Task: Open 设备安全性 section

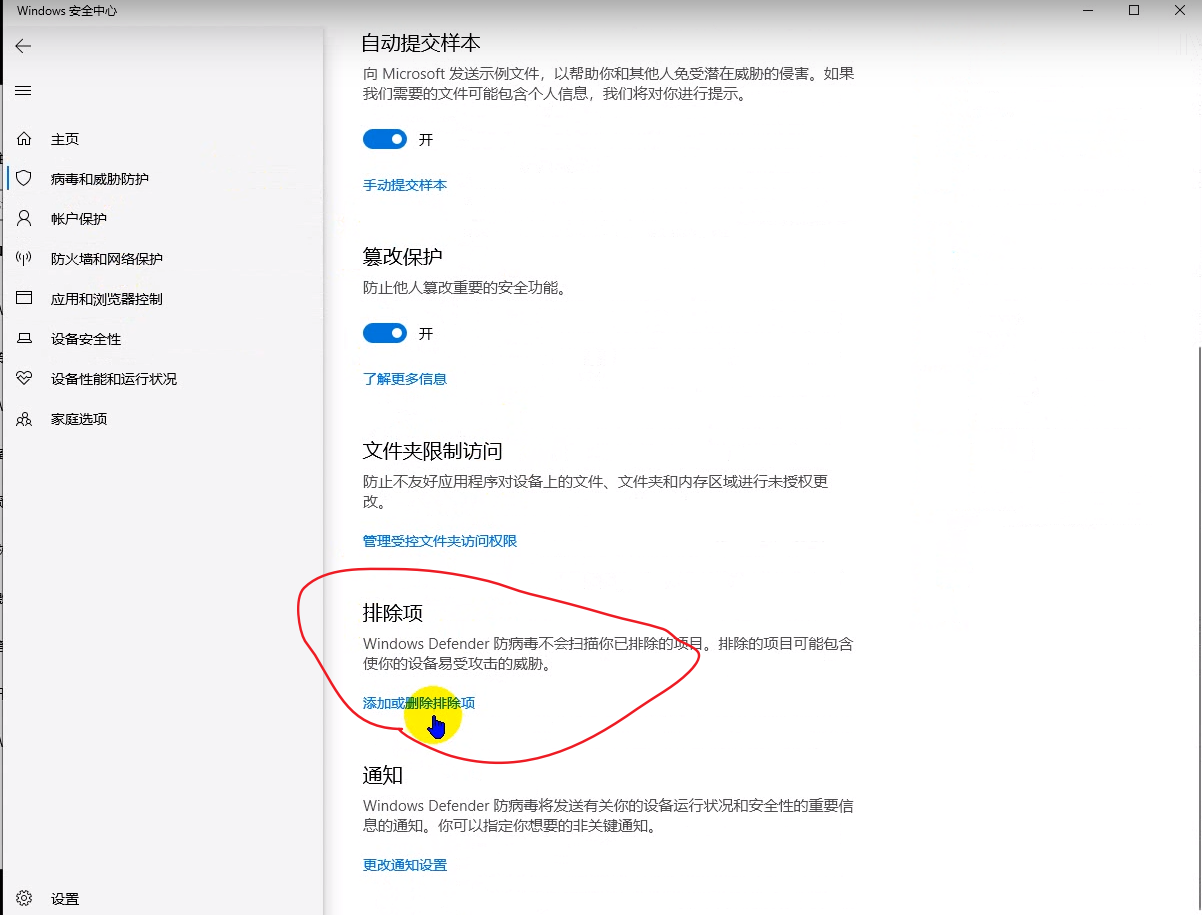Action: 86,339
